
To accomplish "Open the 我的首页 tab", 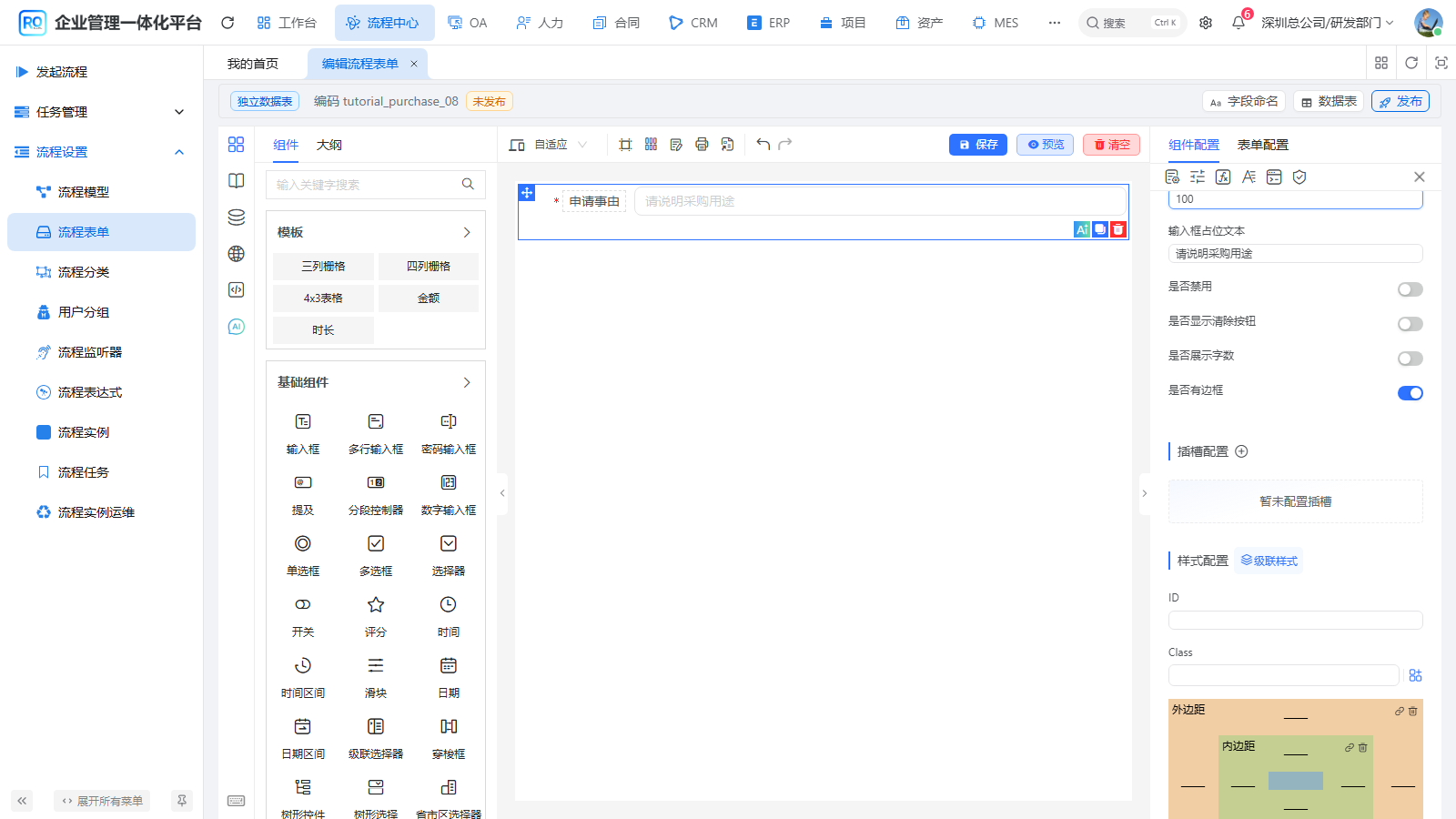I will [x=253, y=64].
